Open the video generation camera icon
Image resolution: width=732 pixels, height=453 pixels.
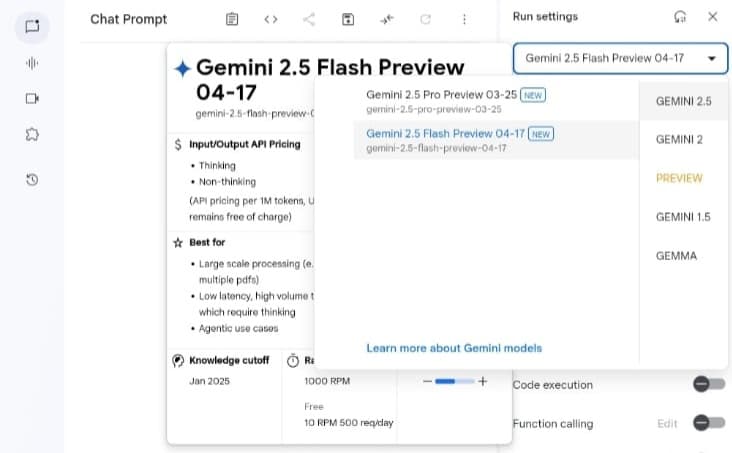[31, 98]
